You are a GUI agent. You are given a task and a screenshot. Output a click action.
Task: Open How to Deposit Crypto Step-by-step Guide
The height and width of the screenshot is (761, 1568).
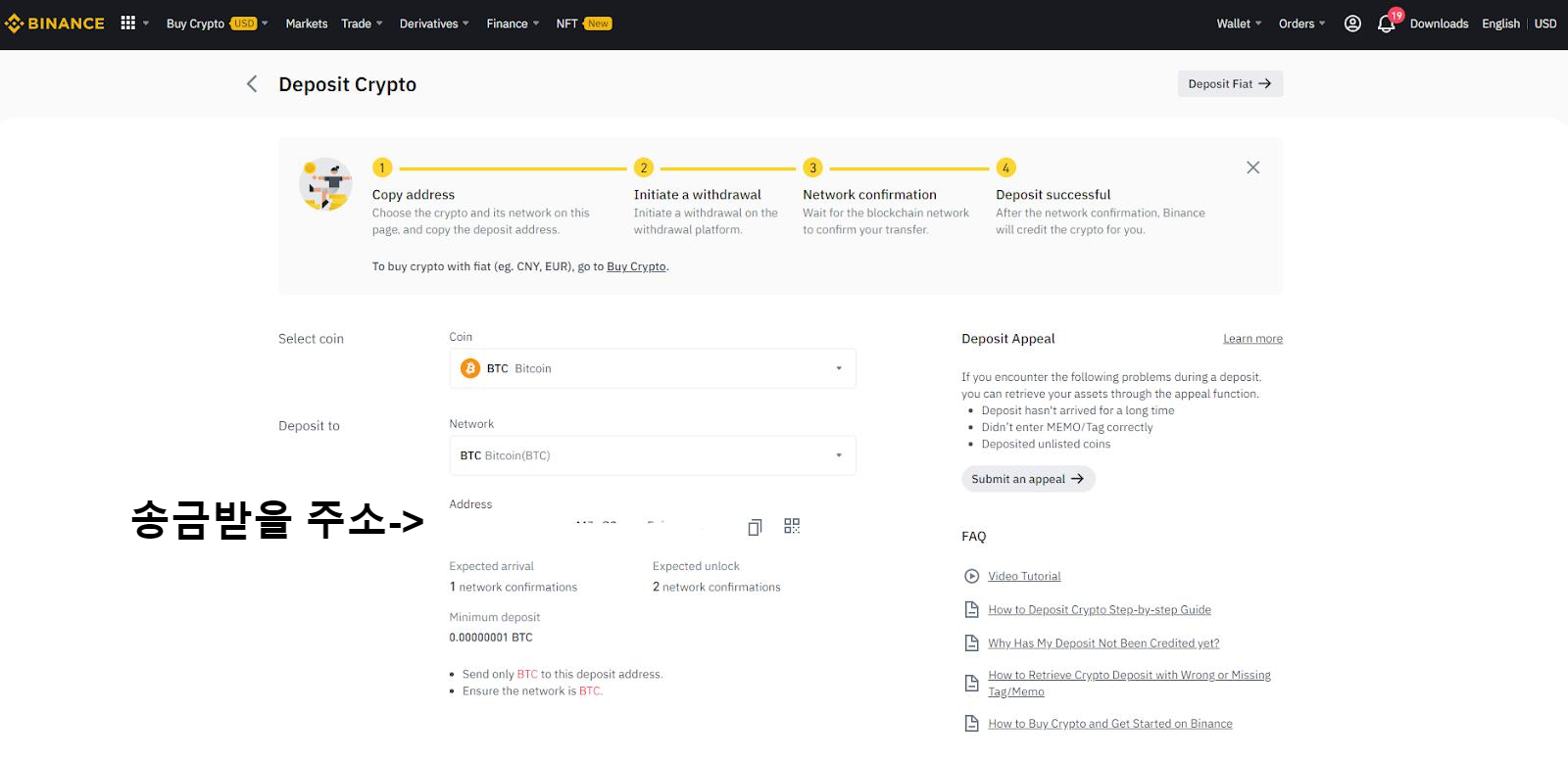(1100, 609)
